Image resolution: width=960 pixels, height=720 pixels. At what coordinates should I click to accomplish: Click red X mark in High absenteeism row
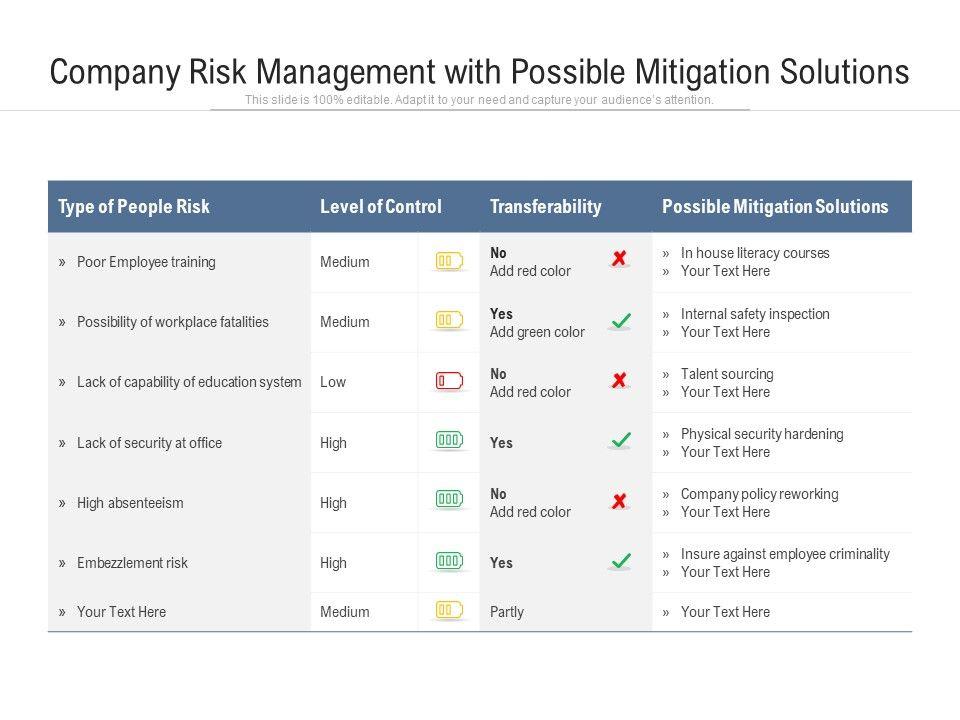[x=620, y=501]
